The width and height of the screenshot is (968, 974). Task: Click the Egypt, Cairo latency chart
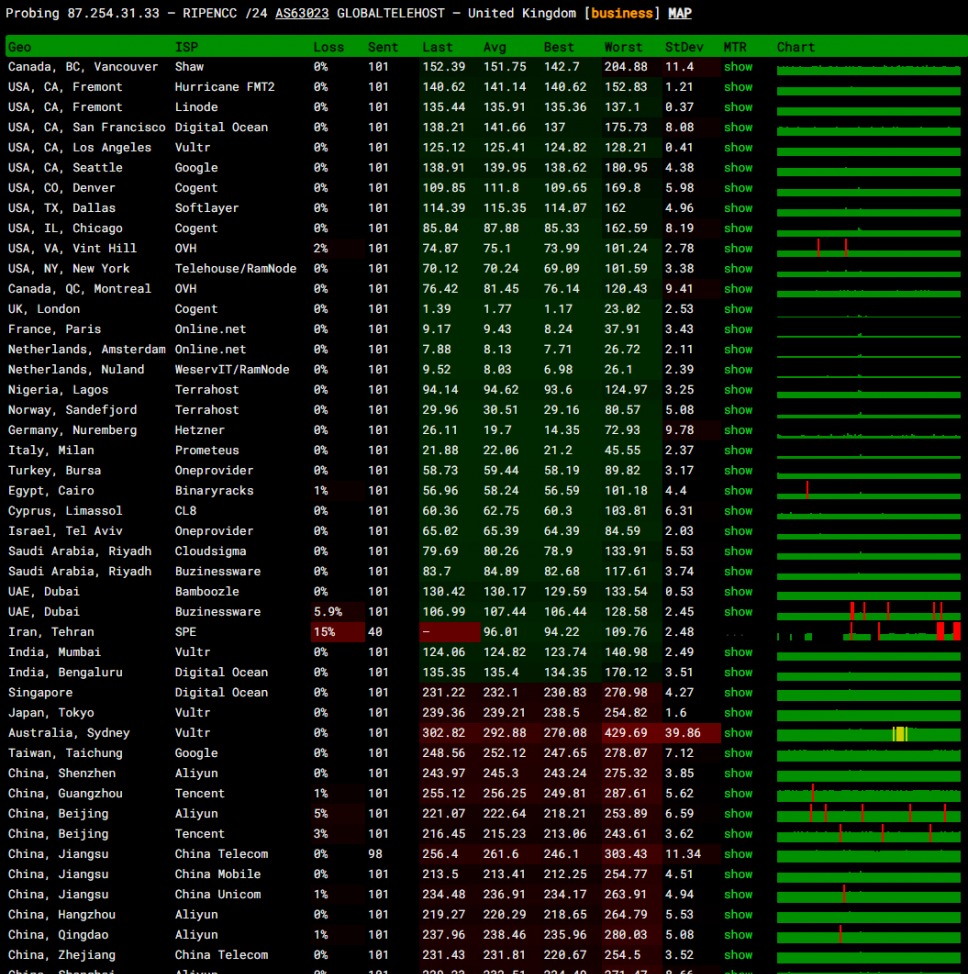point(869,491)
